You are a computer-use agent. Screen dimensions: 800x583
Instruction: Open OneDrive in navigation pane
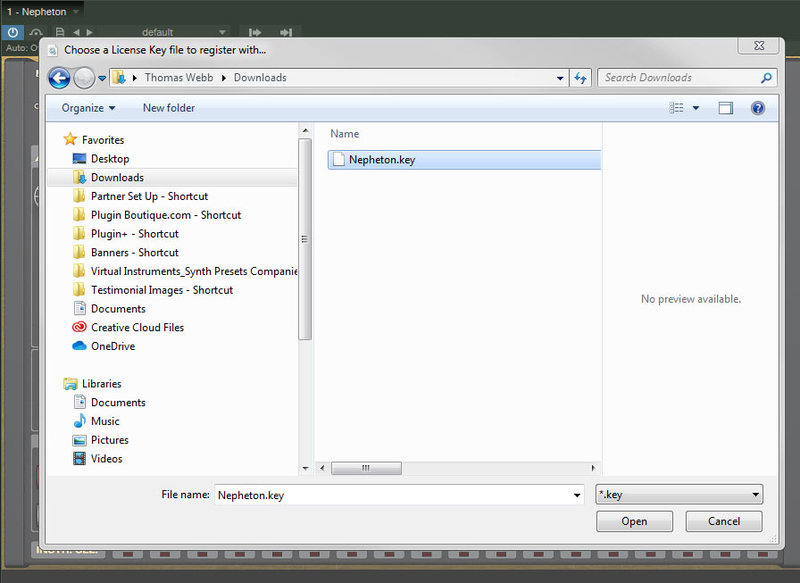coord(112,346)
